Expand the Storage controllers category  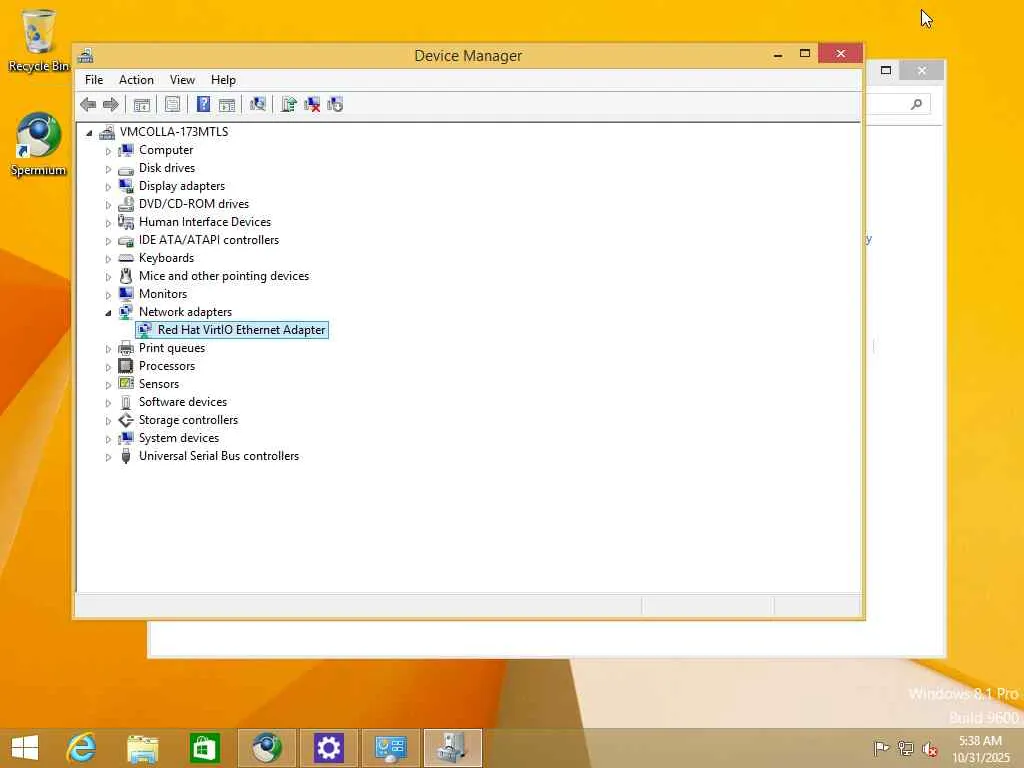[108, 421]
